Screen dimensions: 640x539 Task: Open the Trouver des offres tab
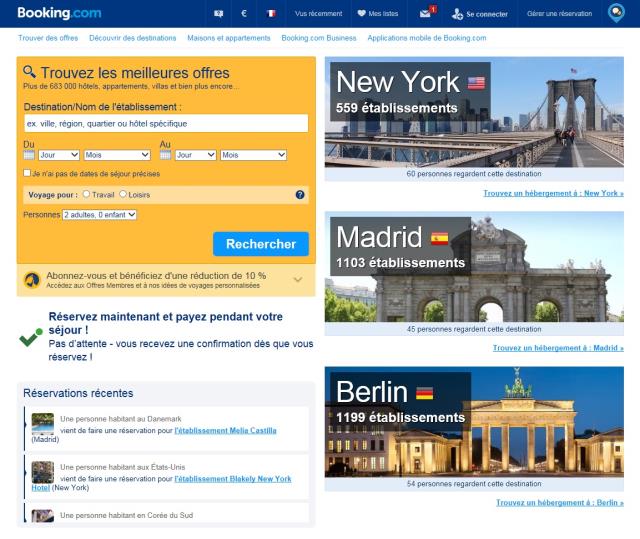[48, 38]
